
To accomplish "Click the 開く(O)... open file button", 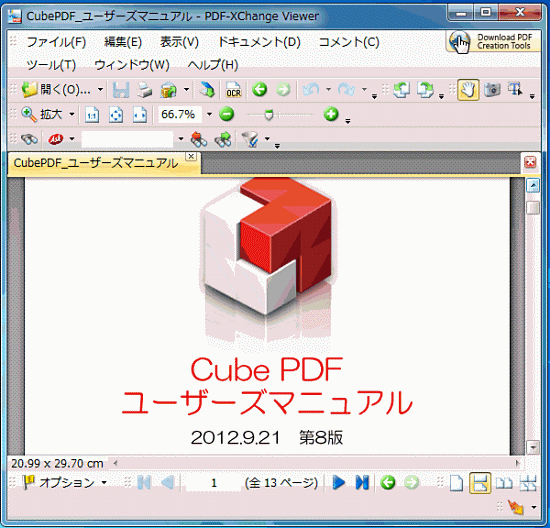I will coord(56,90).
